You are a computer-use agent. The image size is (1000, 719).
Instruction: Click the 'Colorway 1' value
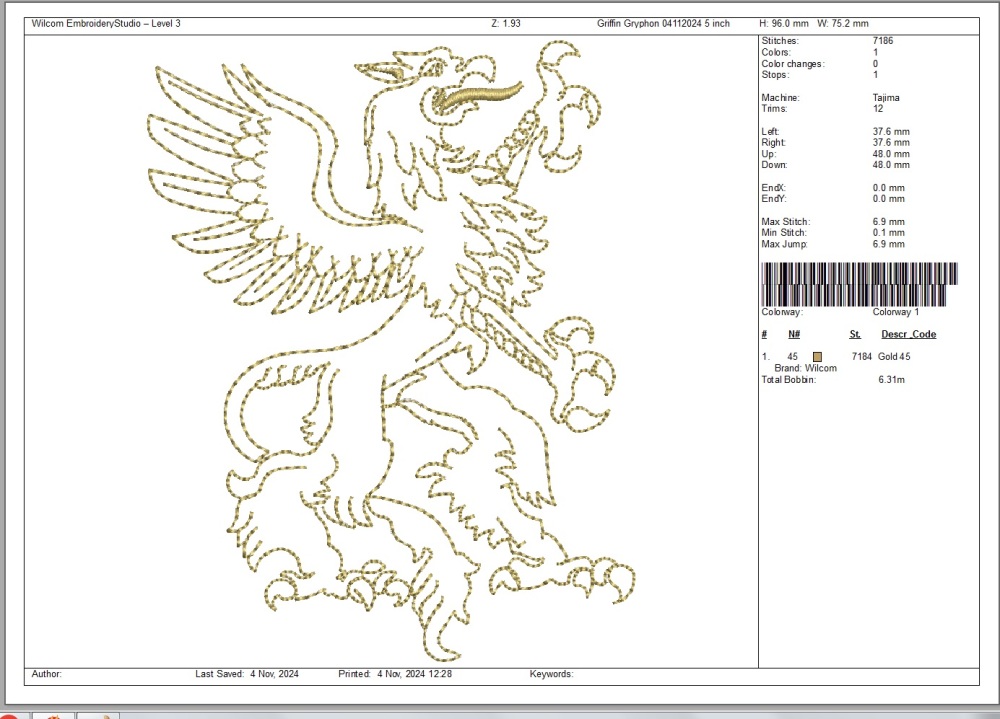[895, 312]
